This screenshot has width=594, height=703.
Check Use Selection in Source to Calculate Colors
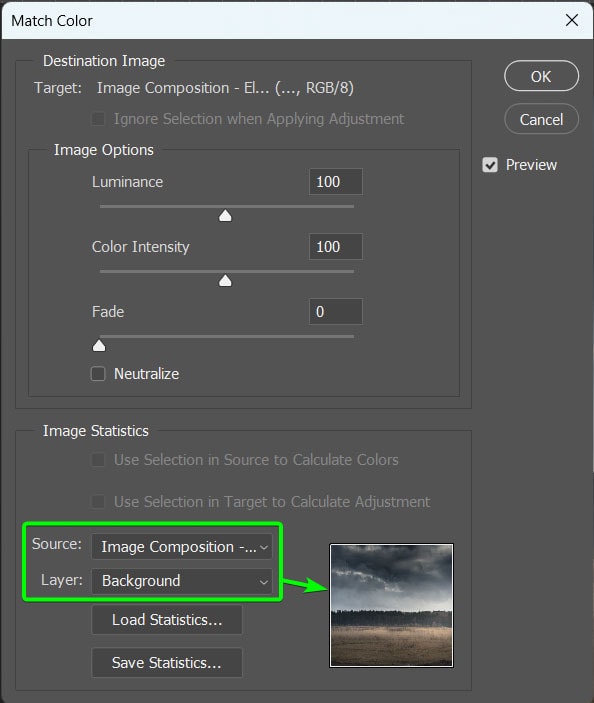98,460
